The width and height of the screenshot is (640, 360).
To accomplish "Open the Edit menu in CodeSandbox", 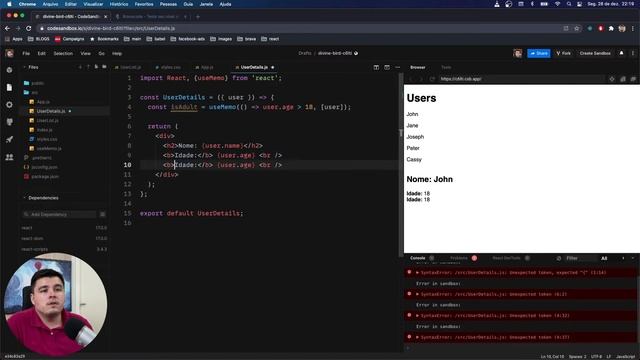I will tap(42, 53).
